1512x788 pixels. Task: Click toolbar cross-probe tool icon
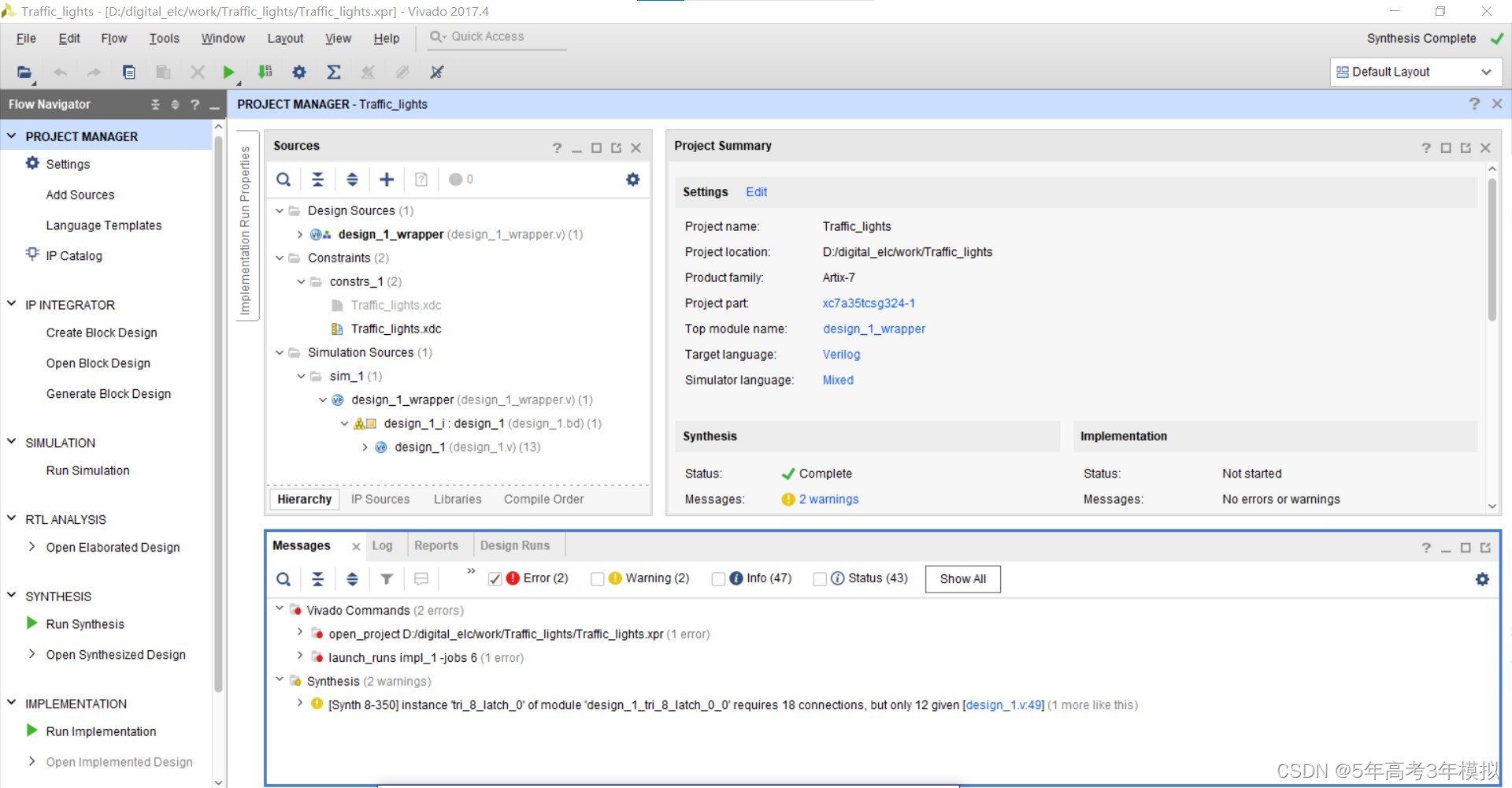tap(437, 72)
